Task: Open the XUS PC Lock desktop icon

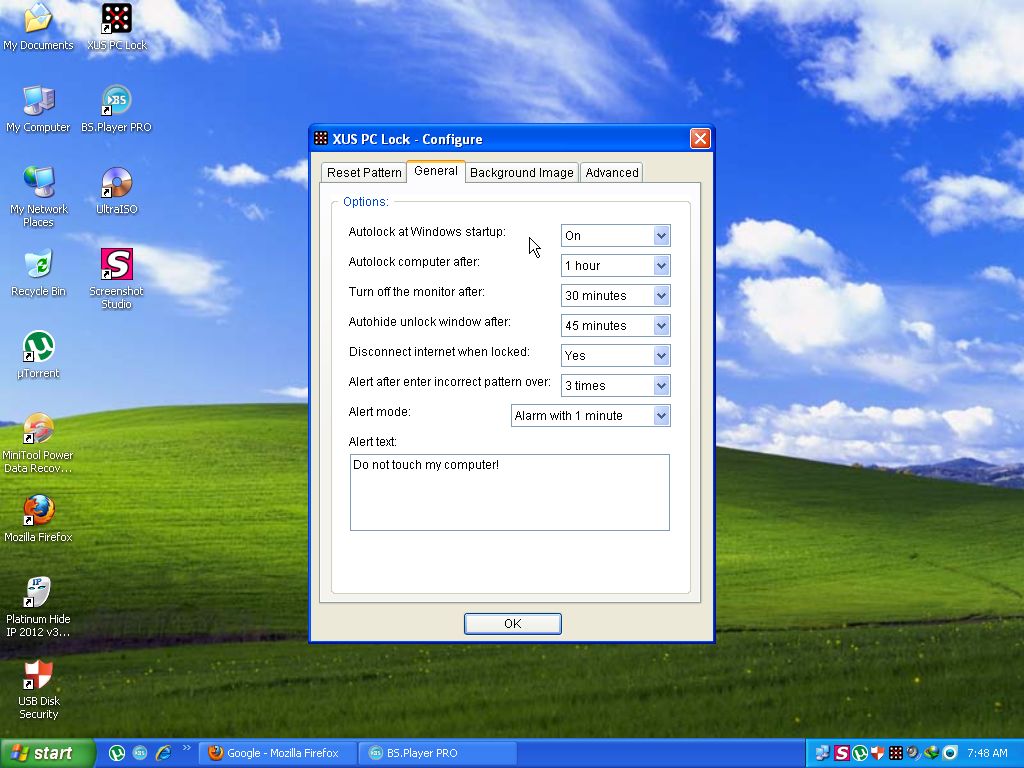Action: [117, 20]
